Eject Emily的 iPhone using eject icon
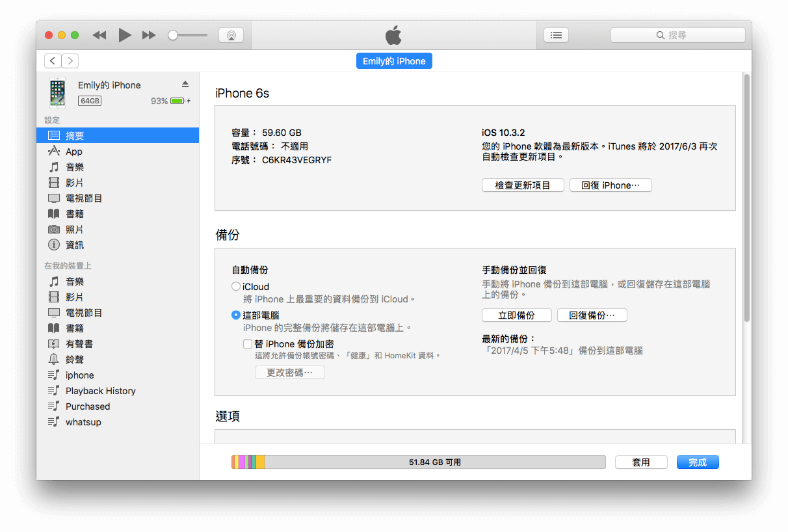 185,84
